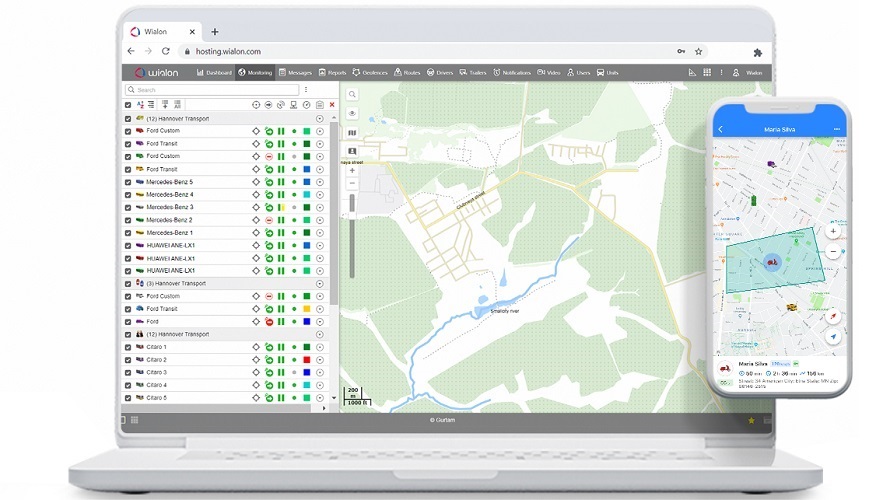Uncheck the Mercedes-Benz 5 checkbox
890x500 pixels.
pyautogui.click(x=127, y=182)
